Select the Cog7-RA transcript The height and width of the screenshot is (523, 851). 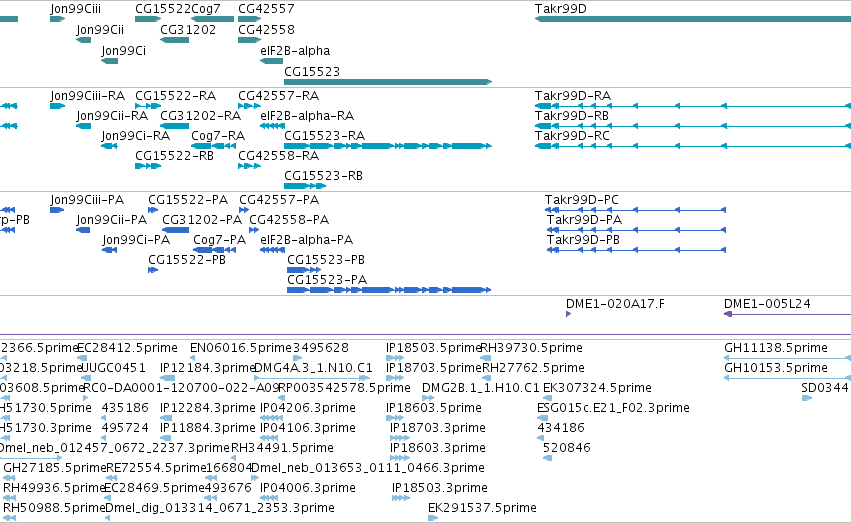point(213,146)
